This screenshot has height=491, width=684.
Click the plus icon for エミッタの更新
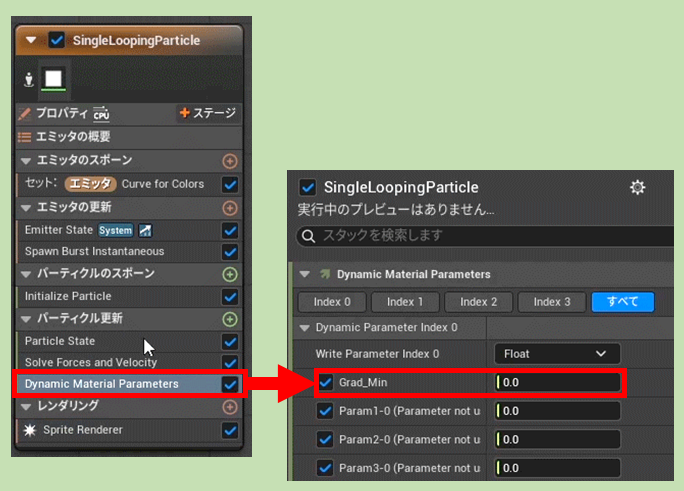pyautogui.click(x=230, y=207)
